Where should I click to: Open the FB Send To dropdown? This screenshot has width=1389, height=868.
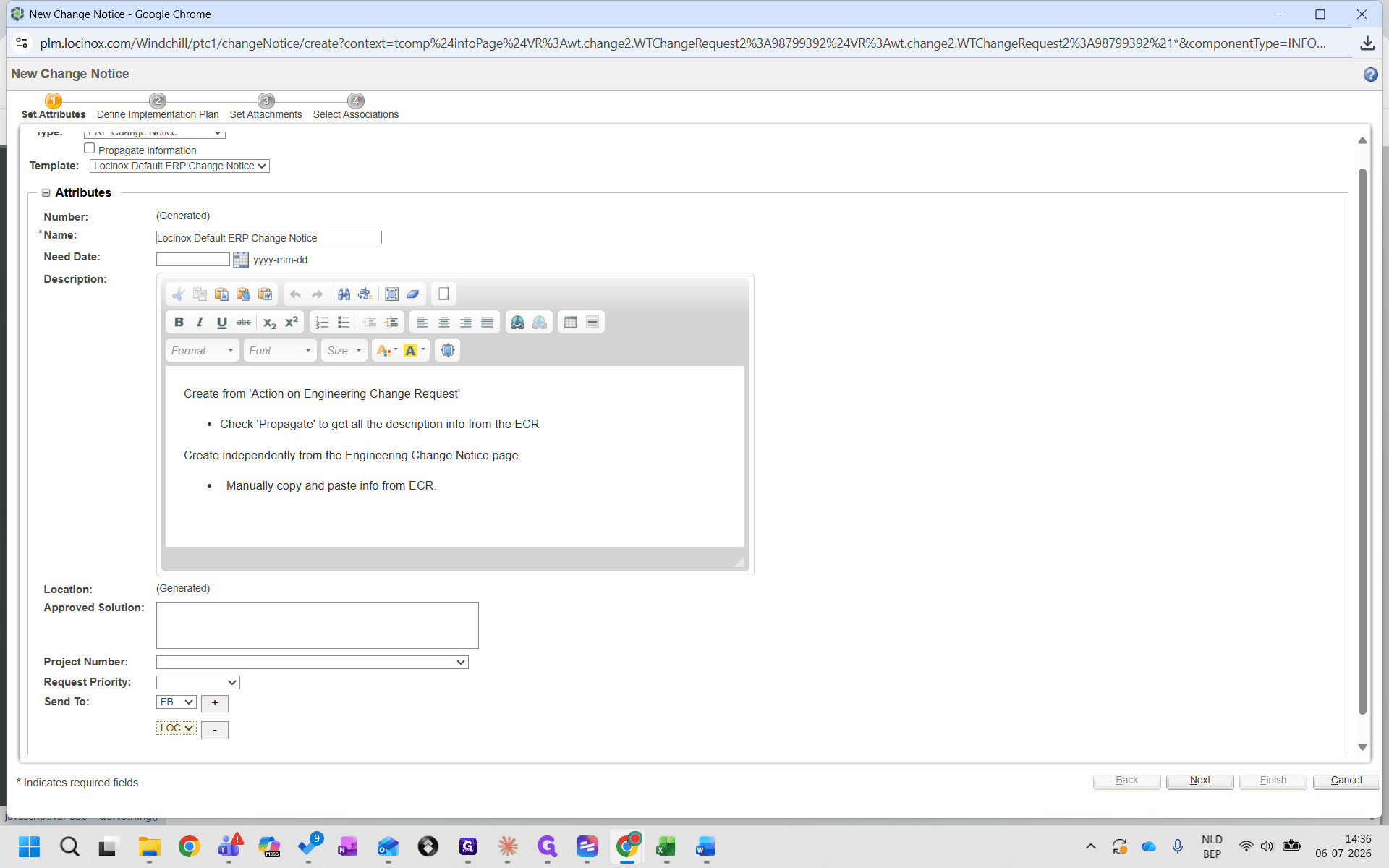pos(177,702)
